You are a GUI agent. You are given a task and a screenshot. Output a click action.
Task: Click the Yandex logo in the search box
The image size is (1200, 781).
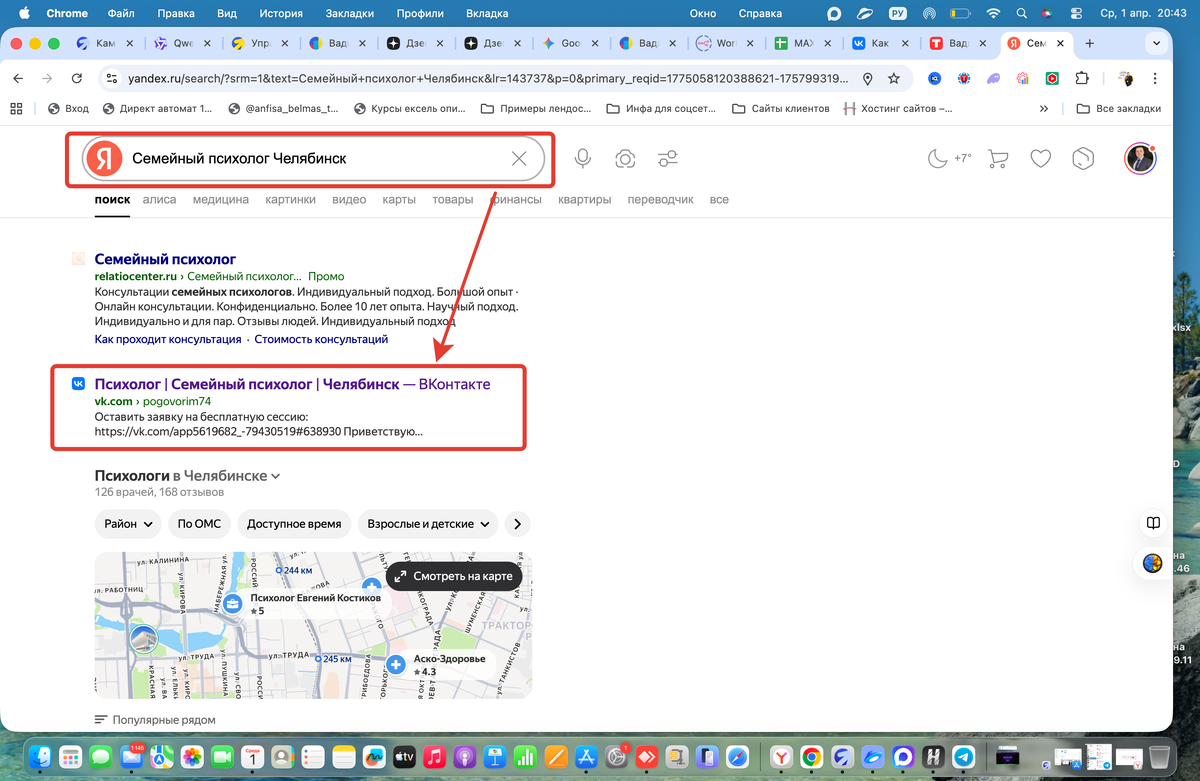click(104, 159)
